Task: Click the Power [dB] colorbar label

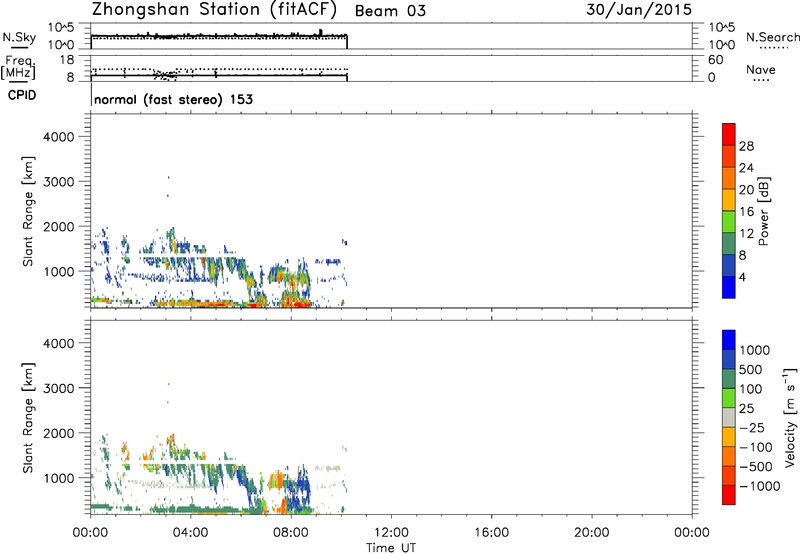Action: tap(763, 211)
